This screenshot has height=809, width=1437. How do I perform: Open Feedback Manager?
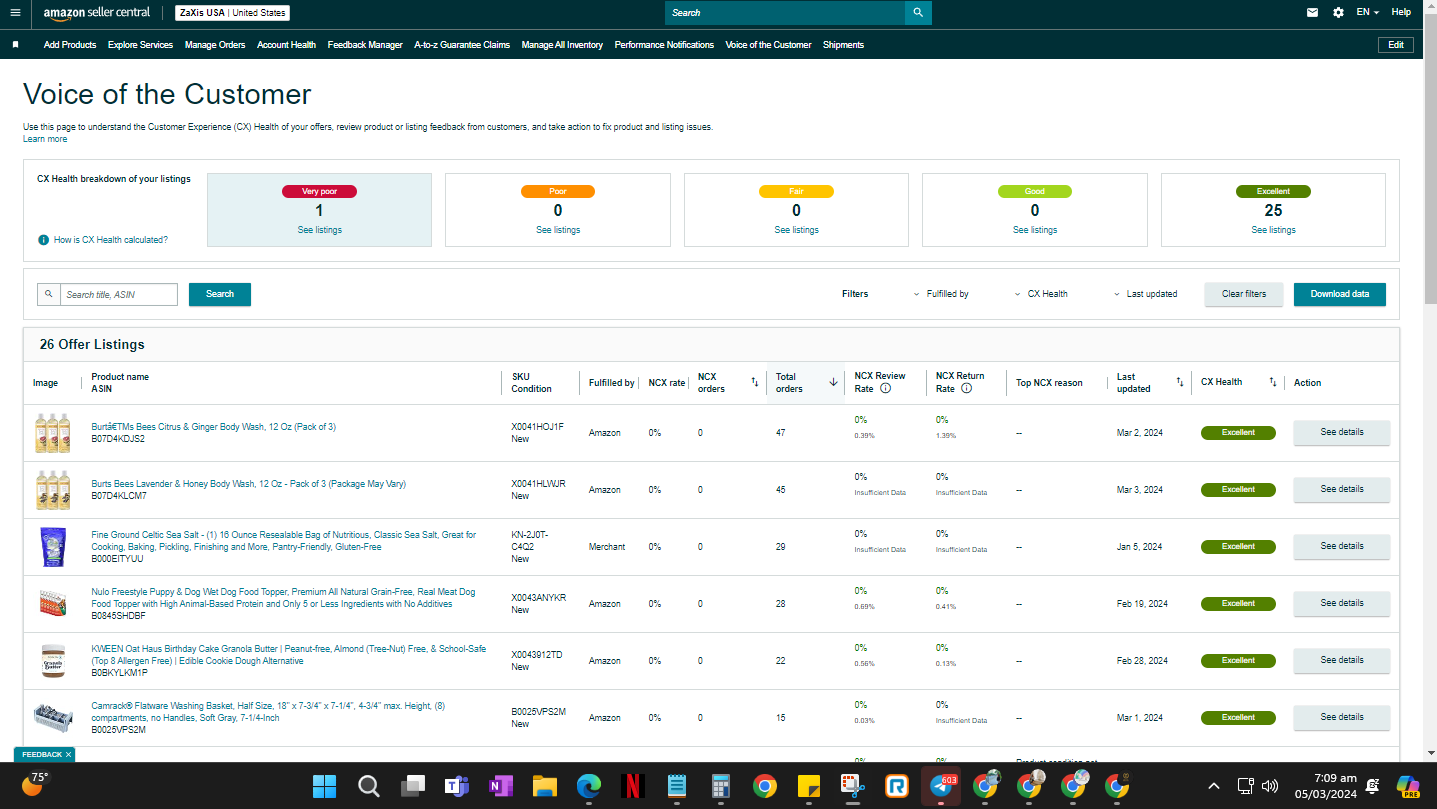point(365,45)
